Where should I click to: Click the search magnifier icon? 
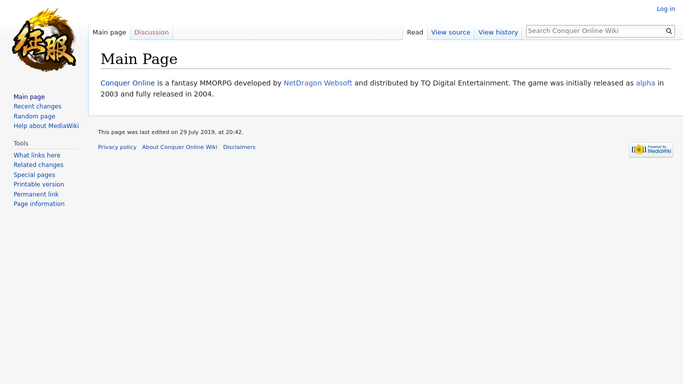coord(669,31)
